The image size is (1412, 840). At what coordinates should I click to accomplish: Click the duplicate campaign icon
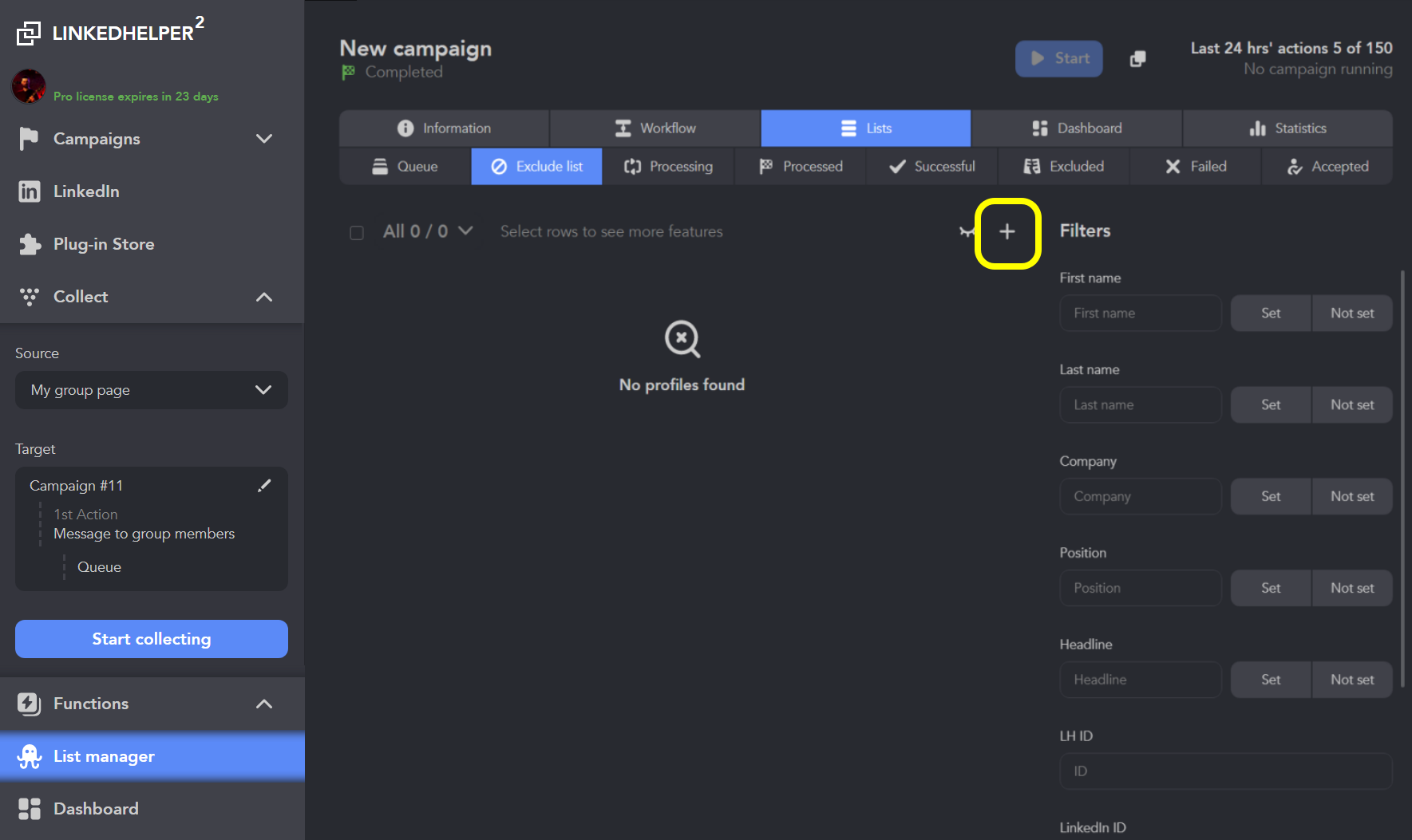coord(1138,59)
